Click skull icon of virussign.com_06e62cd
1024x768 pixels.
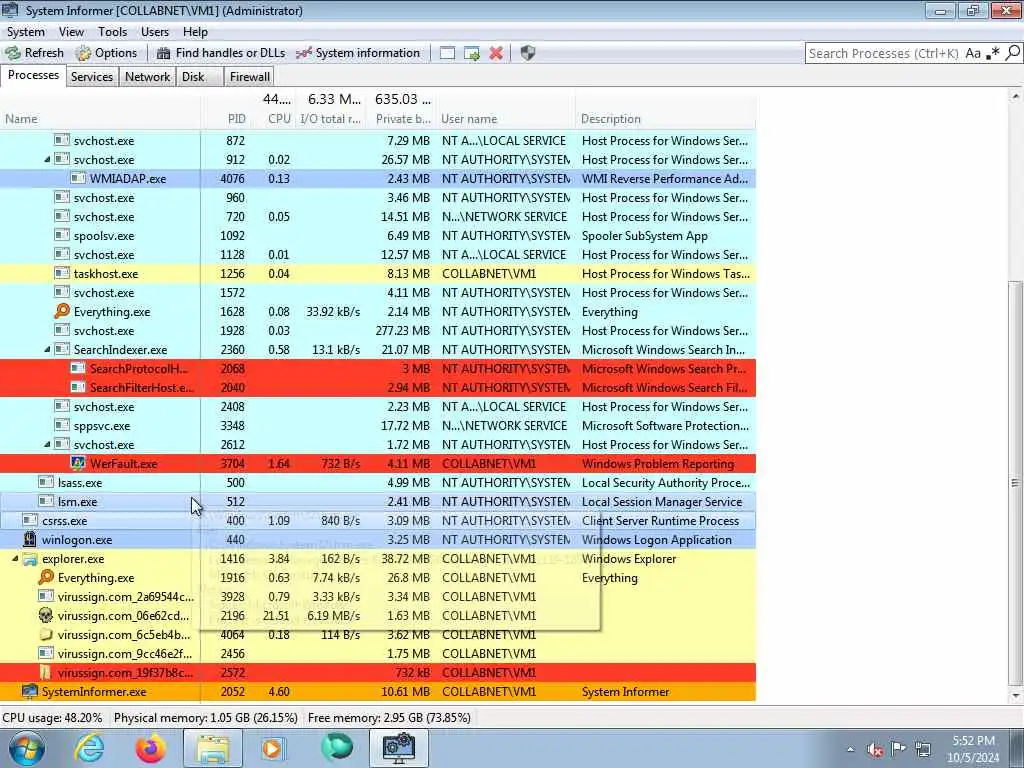pyautogui.click(x=46, y=615)
